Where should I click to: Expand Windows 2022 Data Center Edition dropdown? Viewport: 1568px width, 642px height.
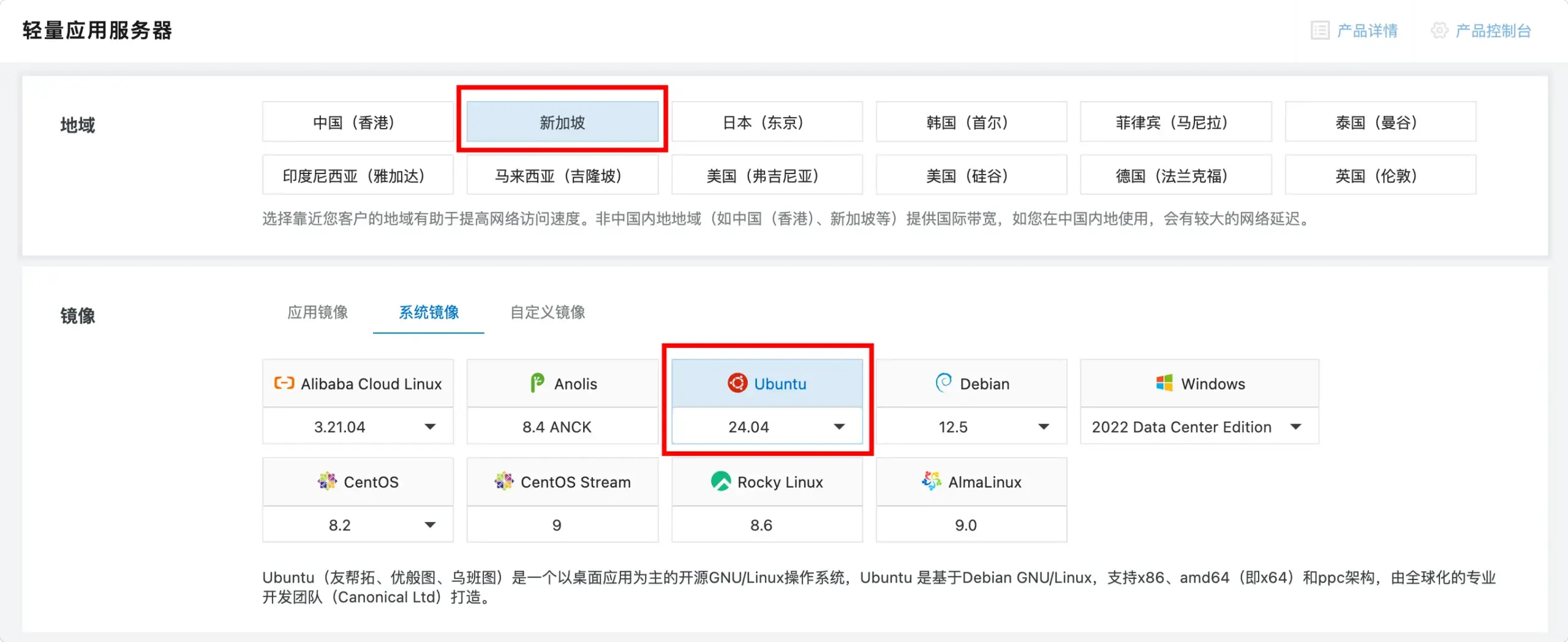1199,426
